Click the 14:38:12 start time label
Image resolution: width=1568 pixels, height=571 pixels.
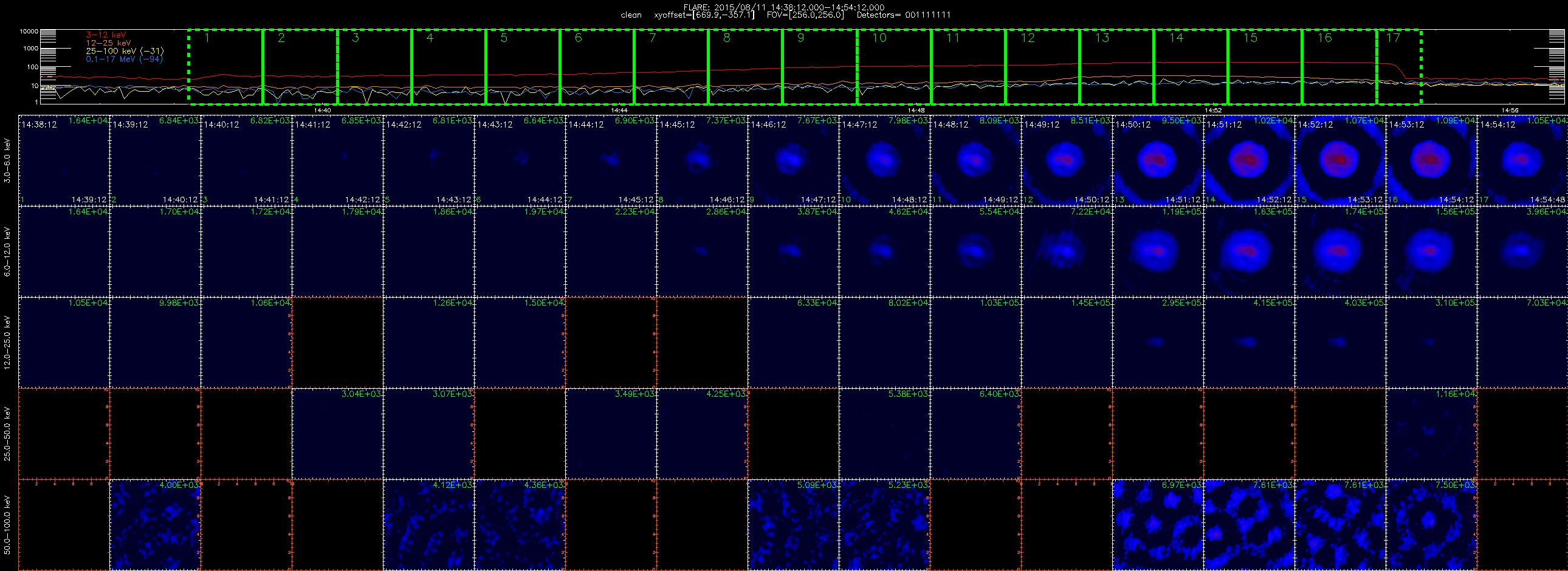coord(39,125)
